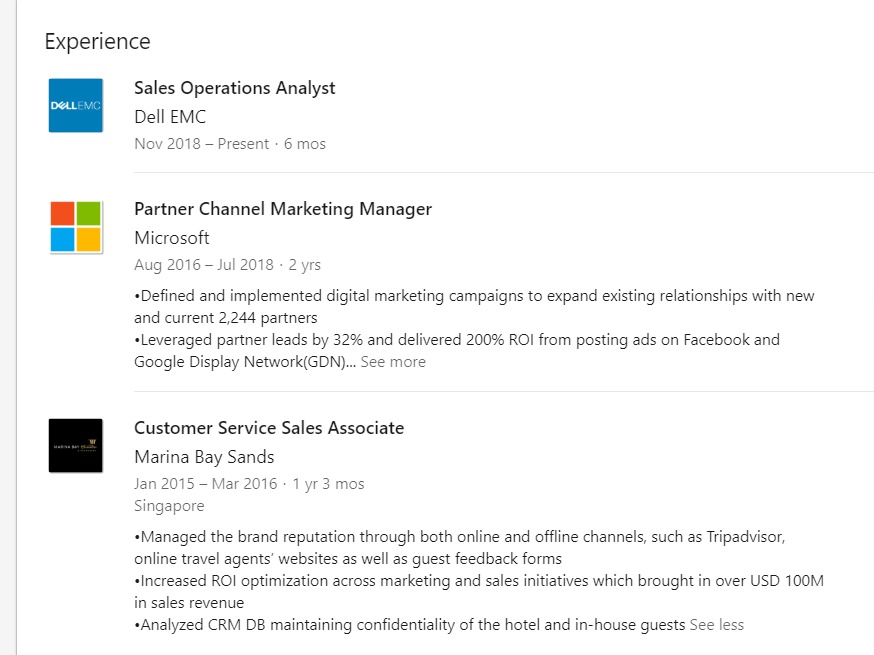Viewport: 874px width, 655px height.
Task: Click the Nov 2018 – Present date range
Action: [x=201, y=144]
